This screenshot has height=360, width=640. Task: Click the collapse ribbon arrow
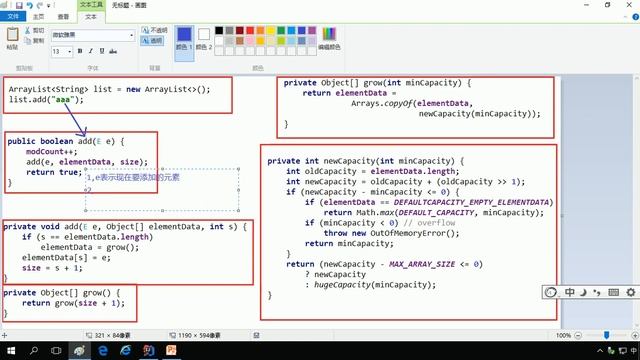click(x=625, y=17)
